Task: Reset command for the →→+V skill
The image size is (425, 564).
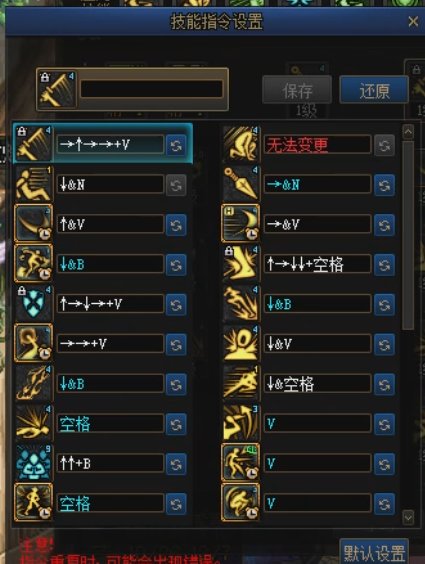Action: 176,344
